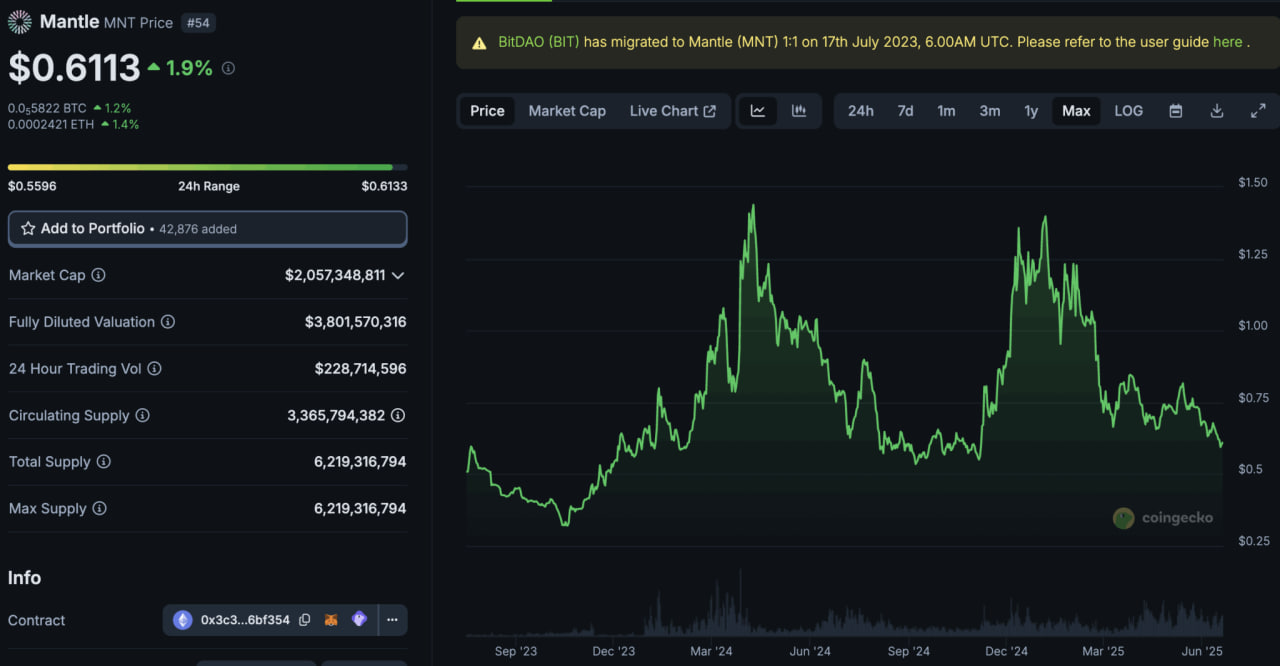Expand the chart to fullscreen
This screenshot has height=666, width=1280.
[x=1258, y=111]
